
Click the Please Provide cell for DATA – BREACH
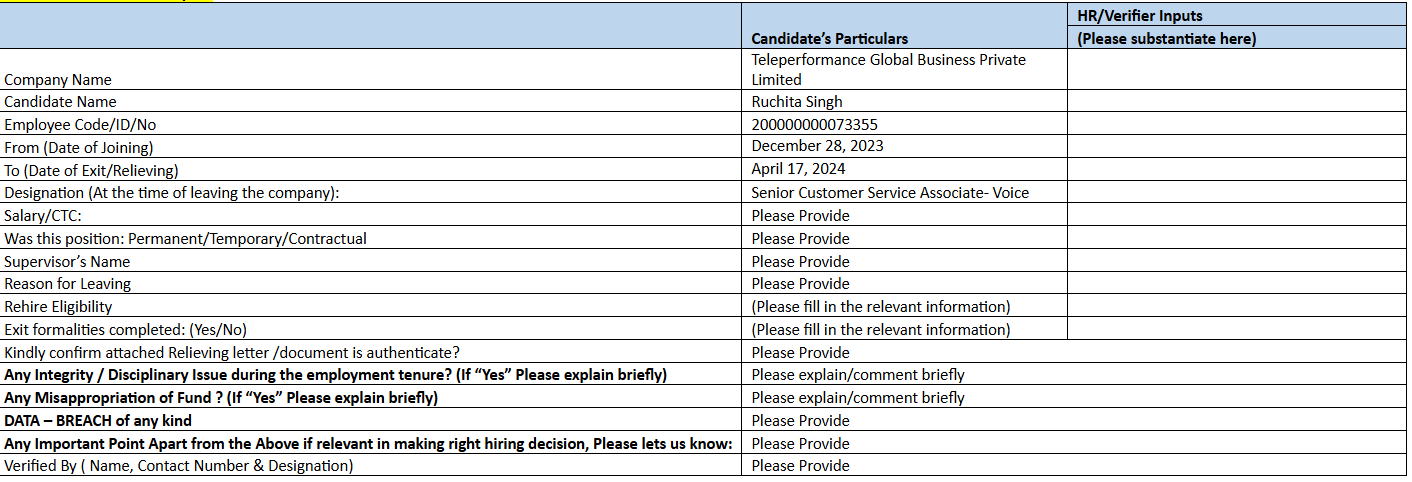click(x=800, y=421)
